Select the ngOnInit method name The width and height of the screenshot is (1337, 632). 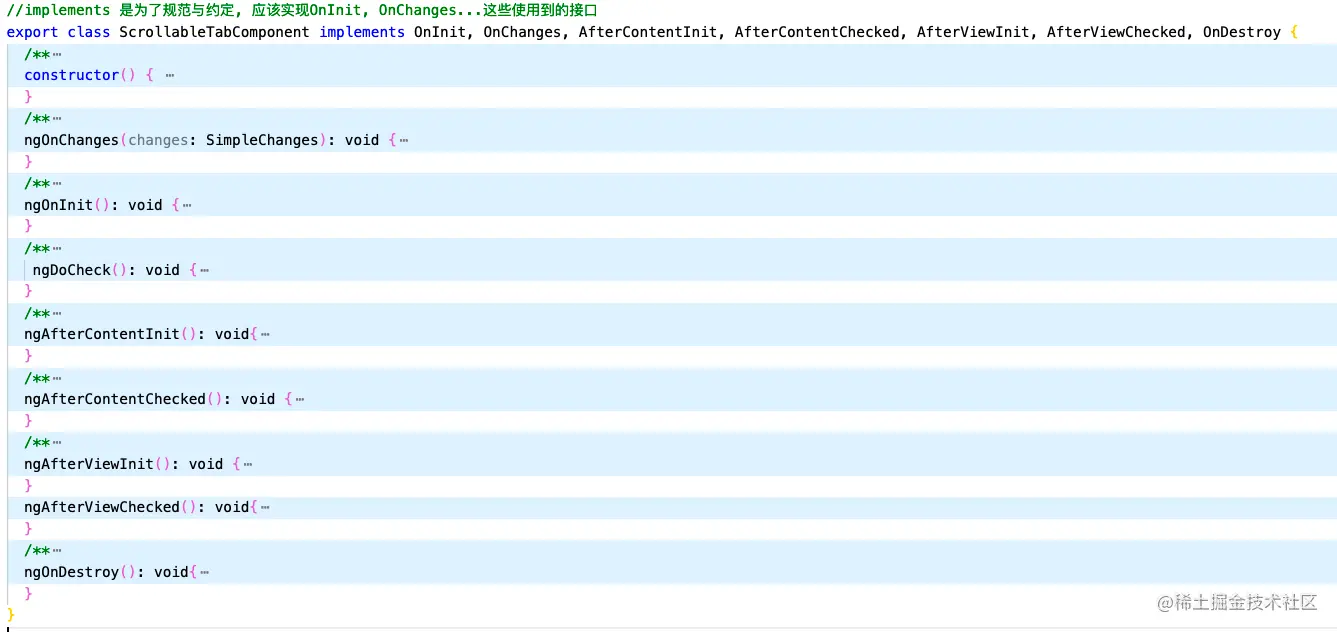[59, 205]
